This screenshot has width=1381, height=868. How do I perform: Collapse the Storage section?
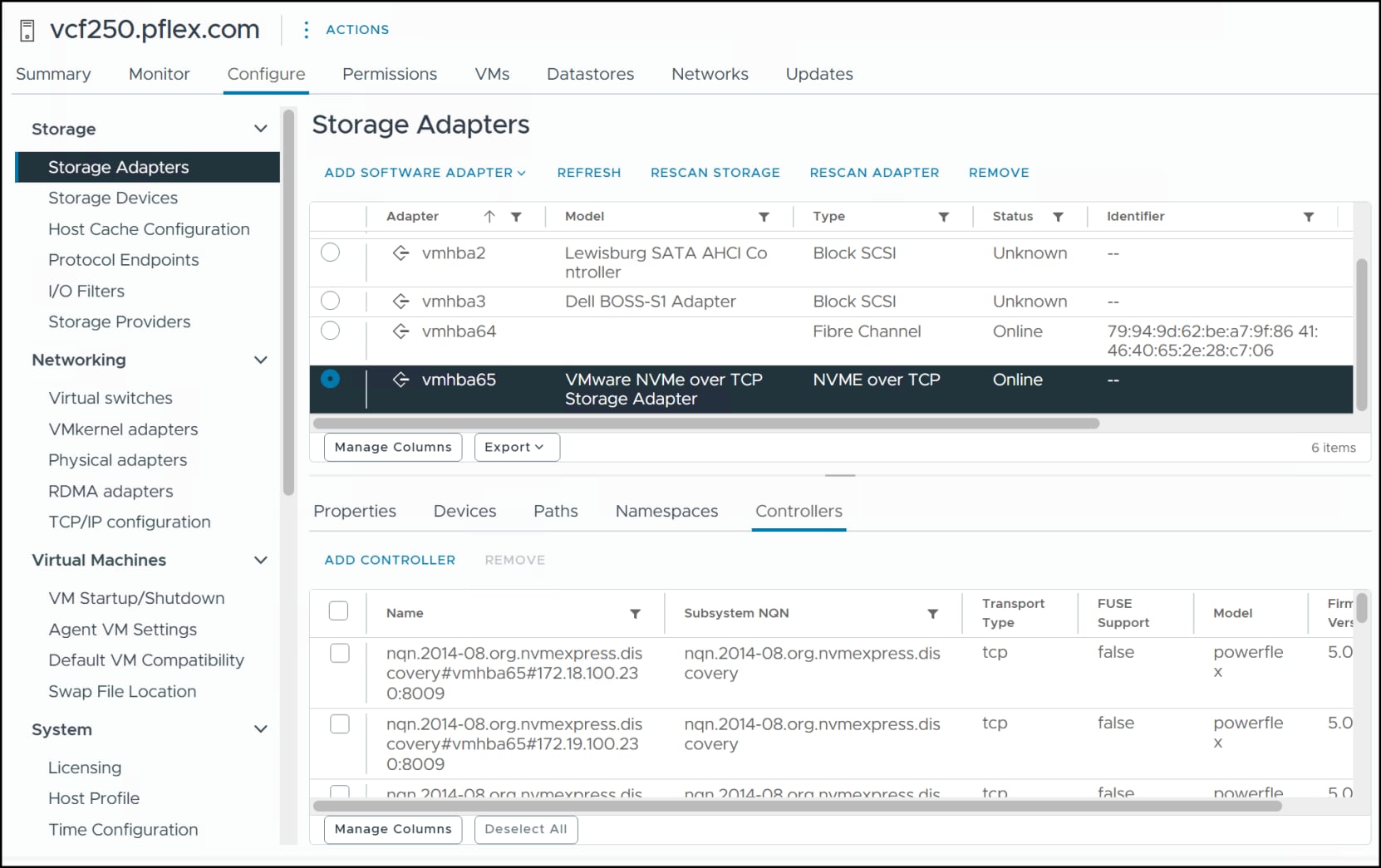point(261,129)
